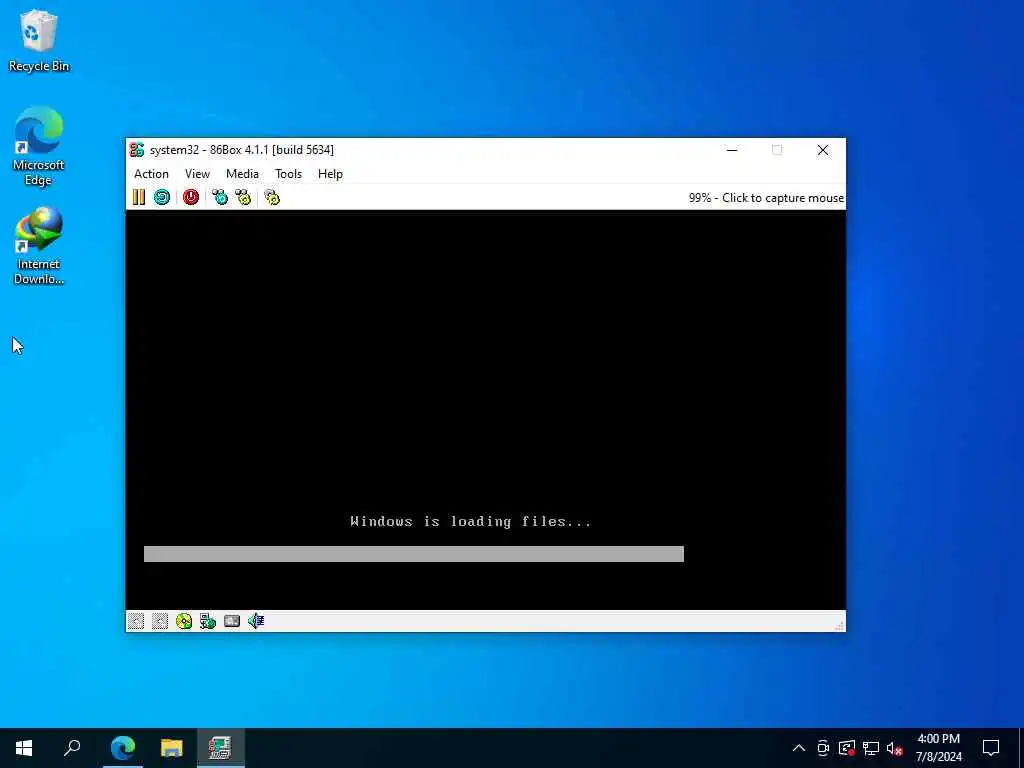Open the Tools menu
The image size is (1024, 768).
[289, 174]
